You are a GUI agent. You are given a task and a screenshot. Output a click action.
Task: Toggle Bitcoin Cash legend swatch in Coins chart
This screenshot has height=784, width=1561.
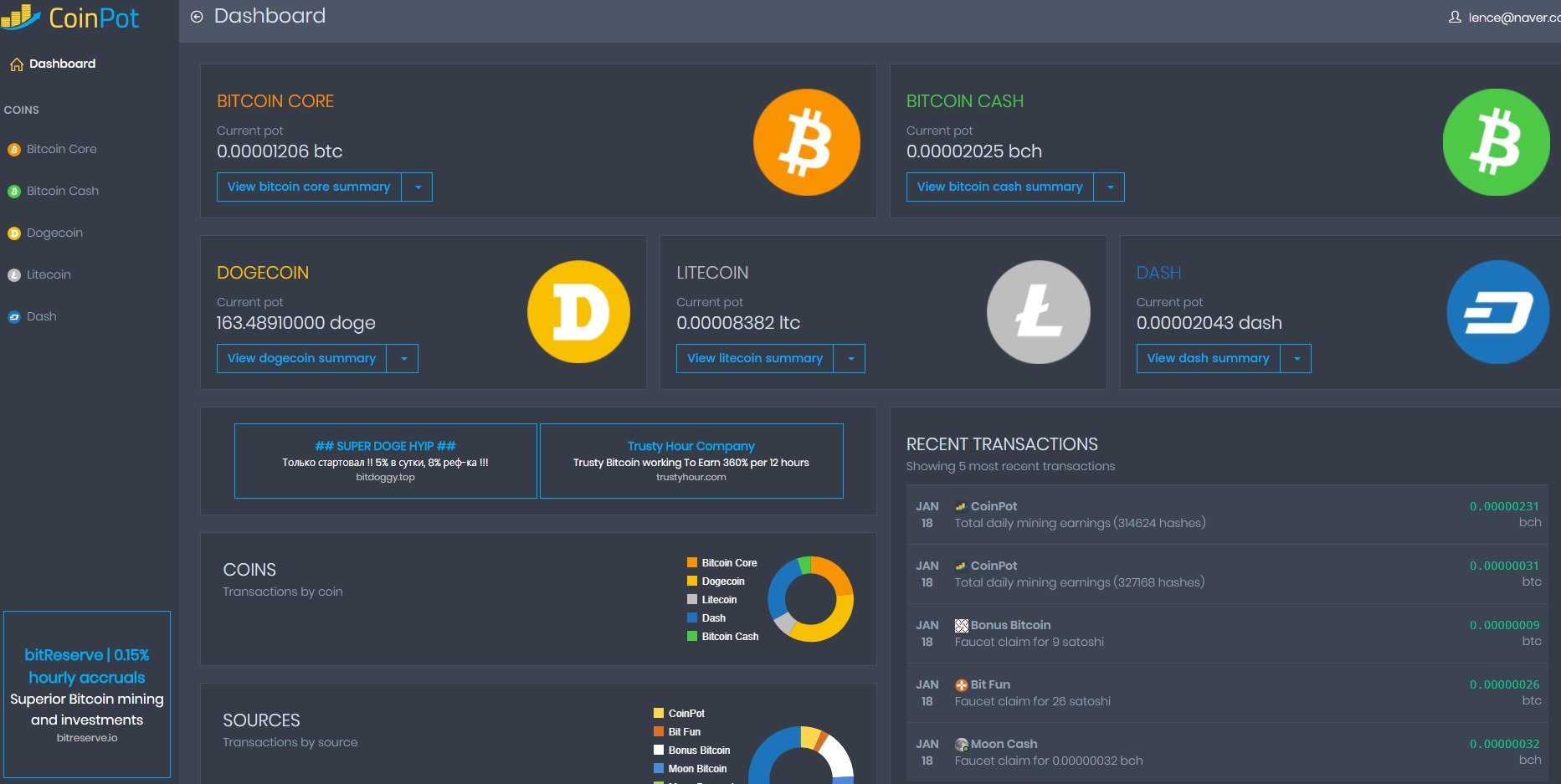pyautogui.click(x=692, y=637)
